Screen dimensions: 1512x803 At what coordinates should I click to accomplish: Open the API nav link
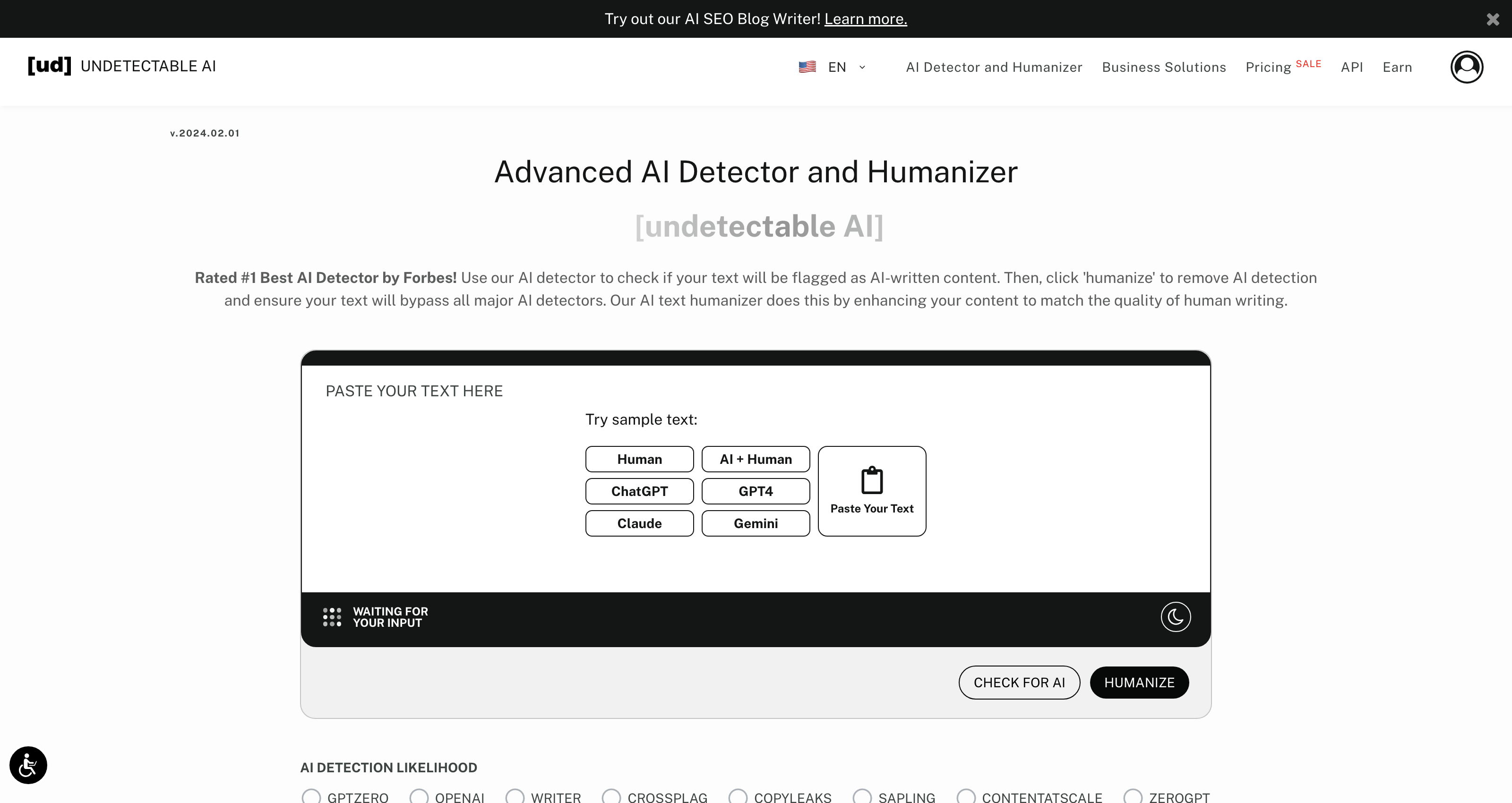pos(1352,67)
